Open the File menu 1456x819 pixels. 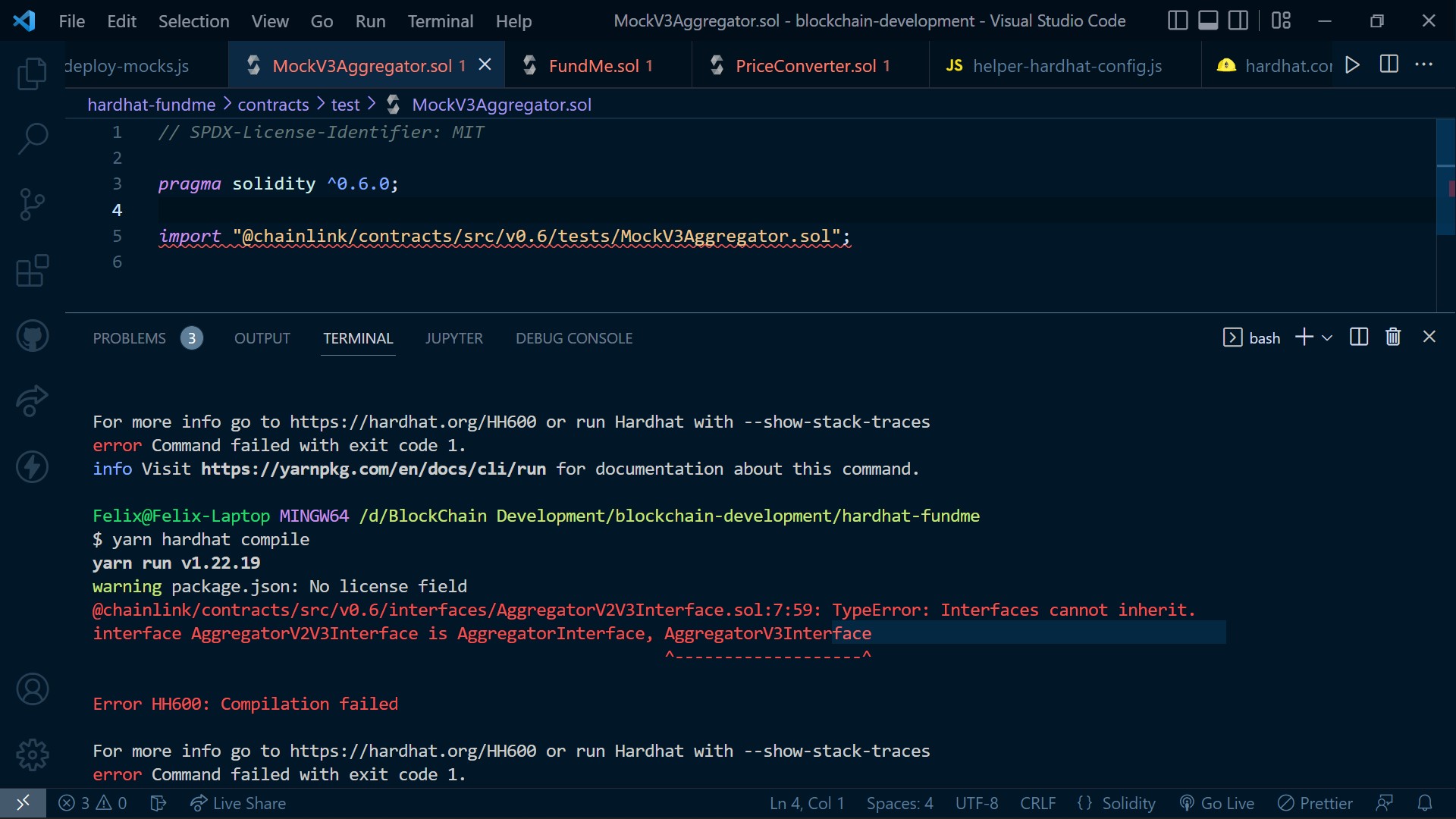72,21
